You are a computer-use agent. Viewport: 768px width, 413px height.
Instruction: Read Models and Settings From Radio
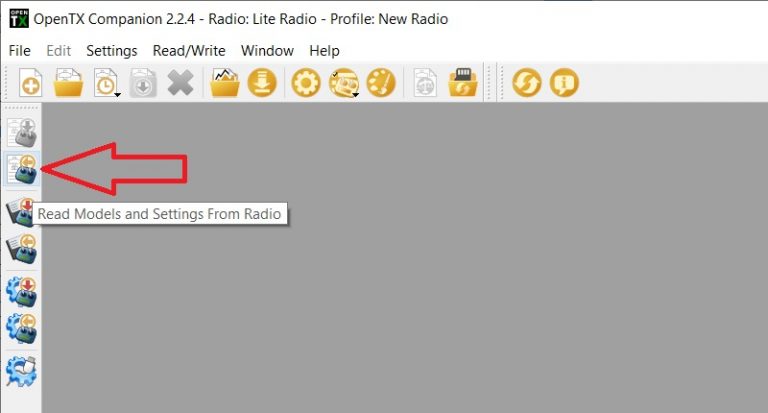pos(22,169)
